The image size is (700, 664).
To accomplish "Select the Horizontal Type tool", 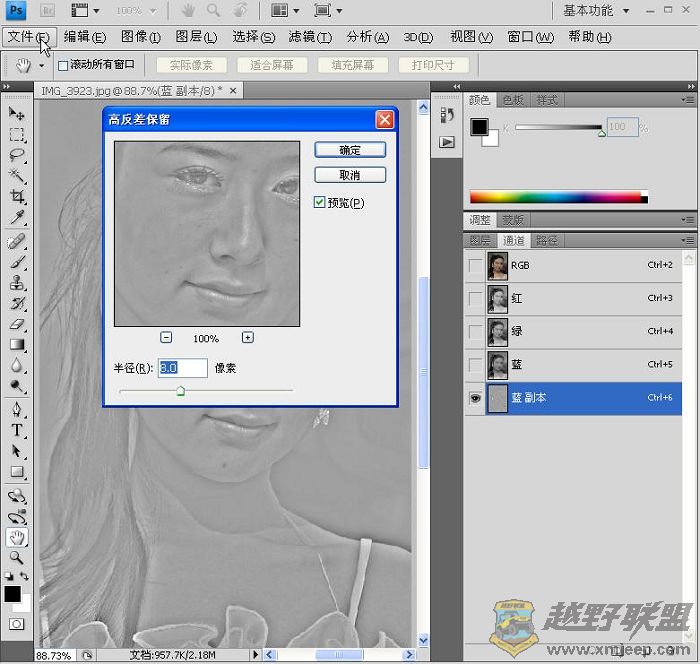I will pos(17,430).
